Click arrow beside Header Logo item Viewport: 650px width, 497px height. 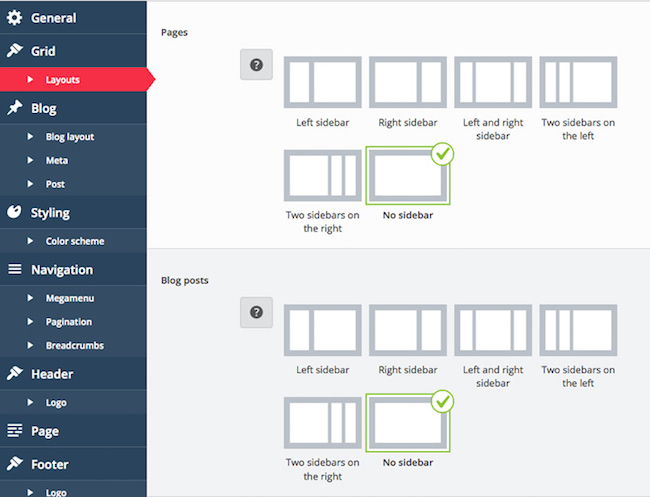pyautogui.click(x=30, y=402)
